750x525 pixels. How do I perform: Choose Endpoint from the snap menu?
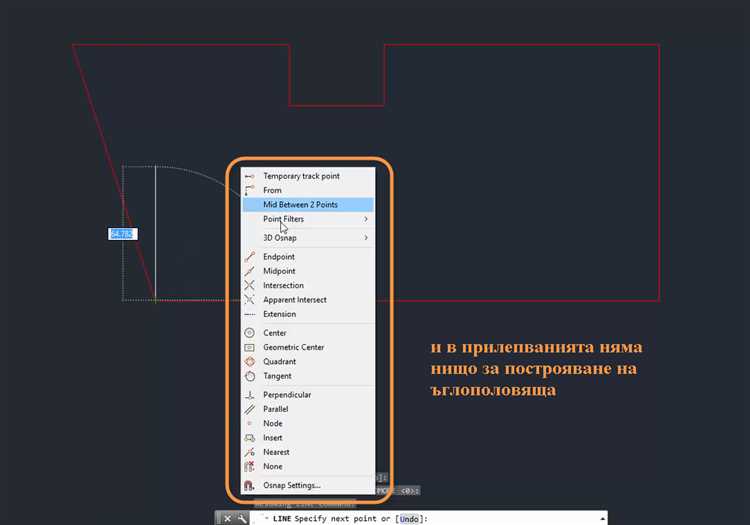[308, 257]
